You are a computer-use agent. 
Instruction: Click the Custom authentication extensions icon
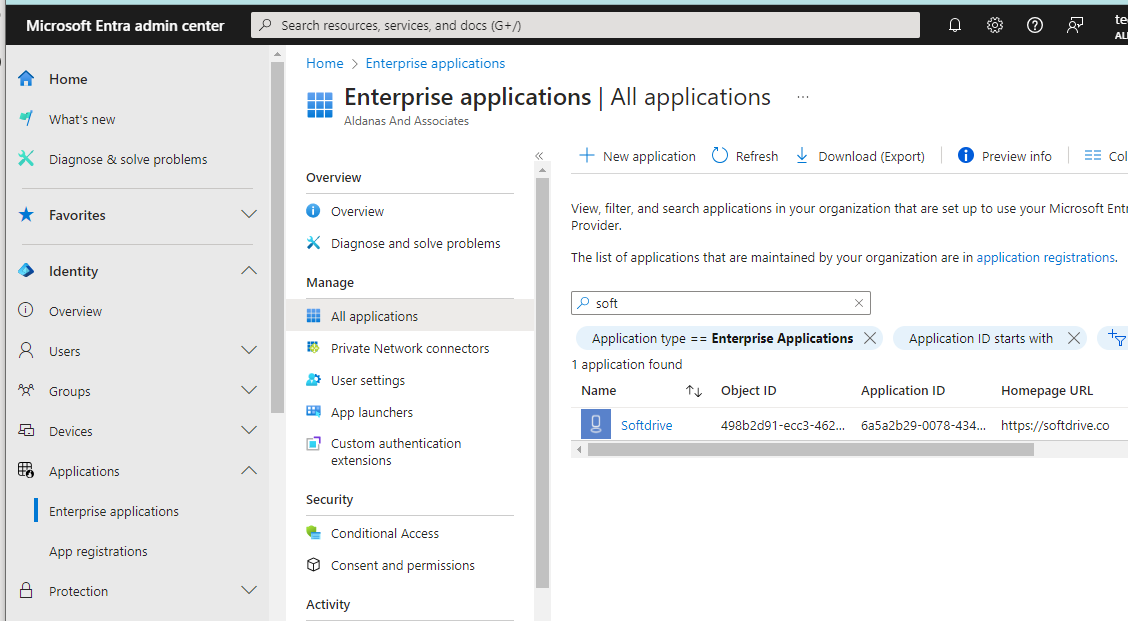313,443
